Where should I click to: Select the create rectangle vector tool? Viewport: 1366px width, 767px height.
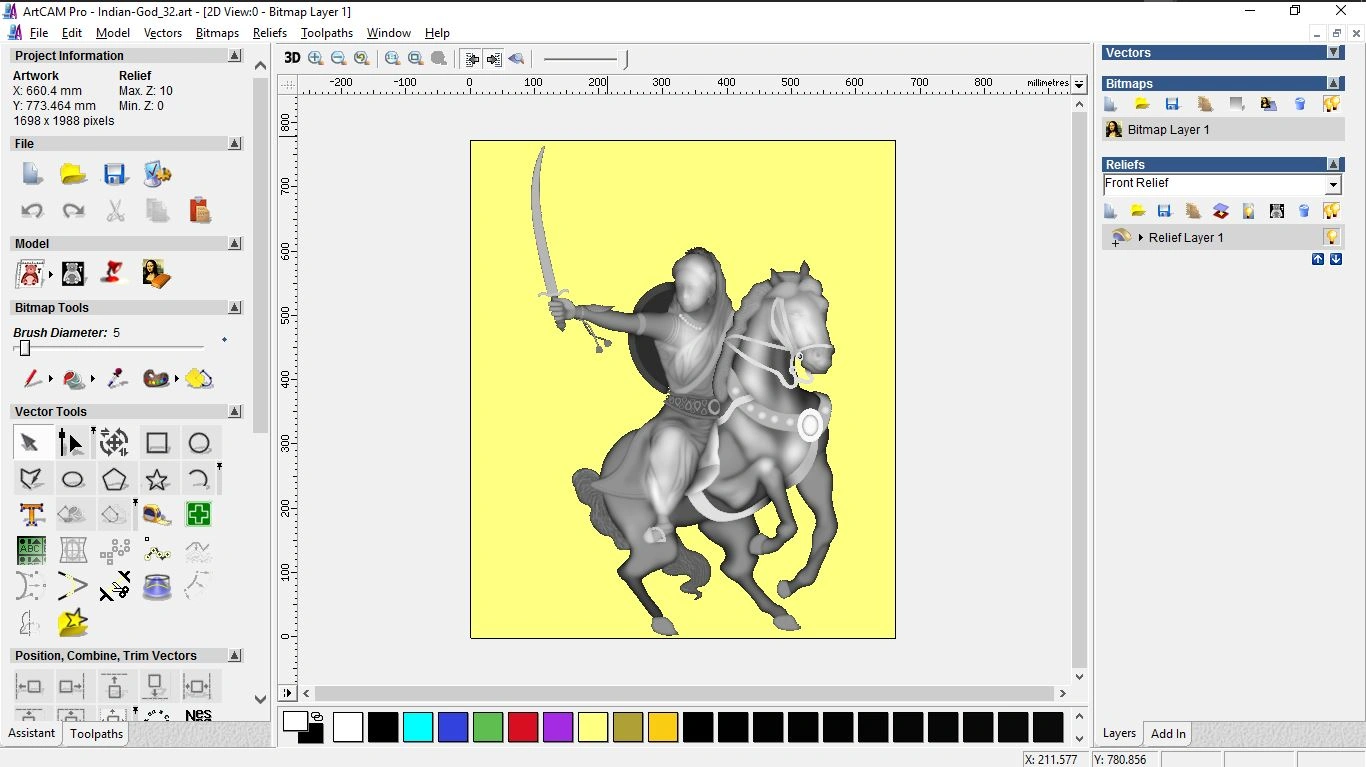[x=156, y=443]
